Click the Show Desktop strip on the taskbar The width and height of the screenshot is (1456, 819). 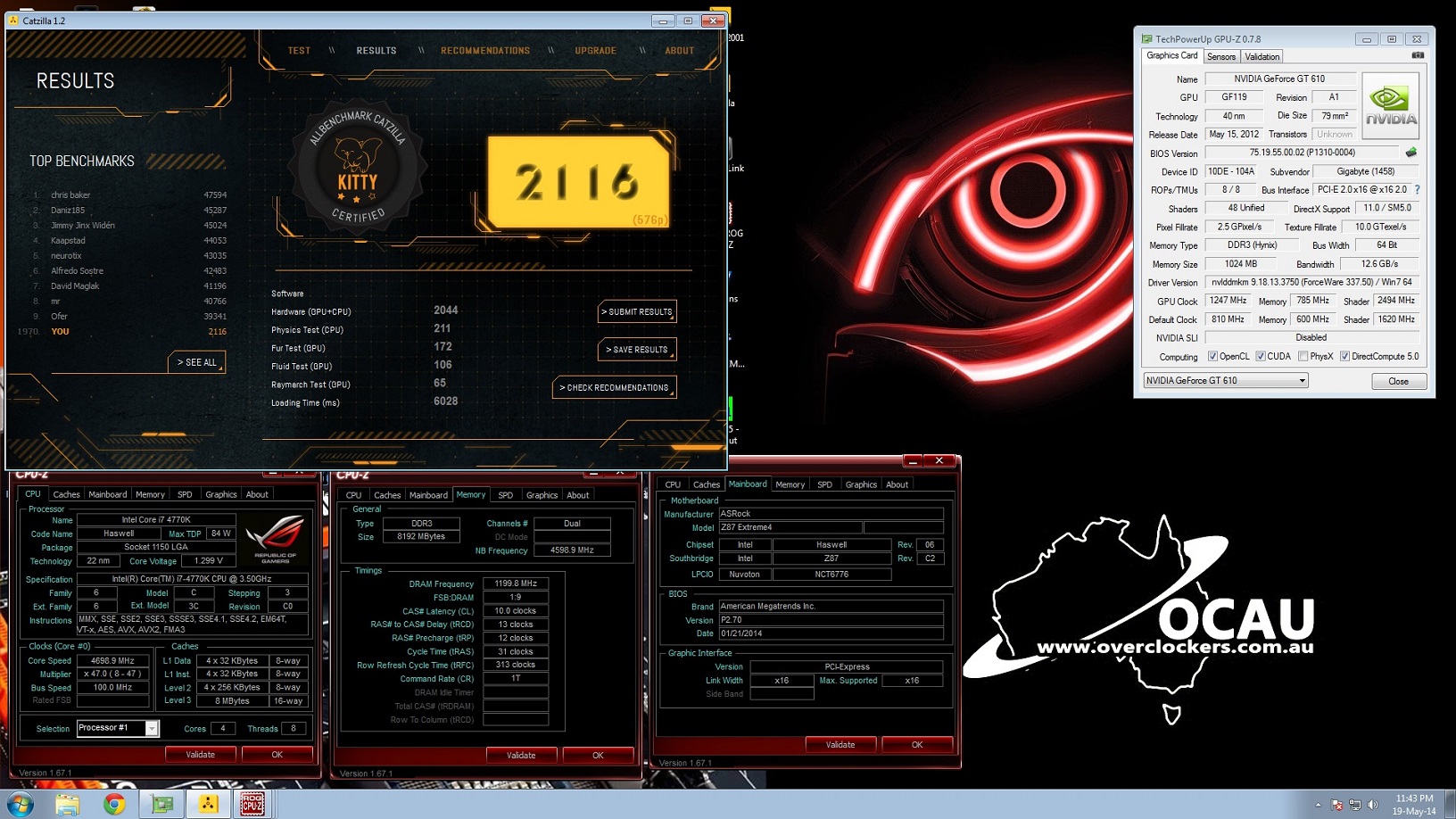pyautogui.click(x=1451, y=804)
